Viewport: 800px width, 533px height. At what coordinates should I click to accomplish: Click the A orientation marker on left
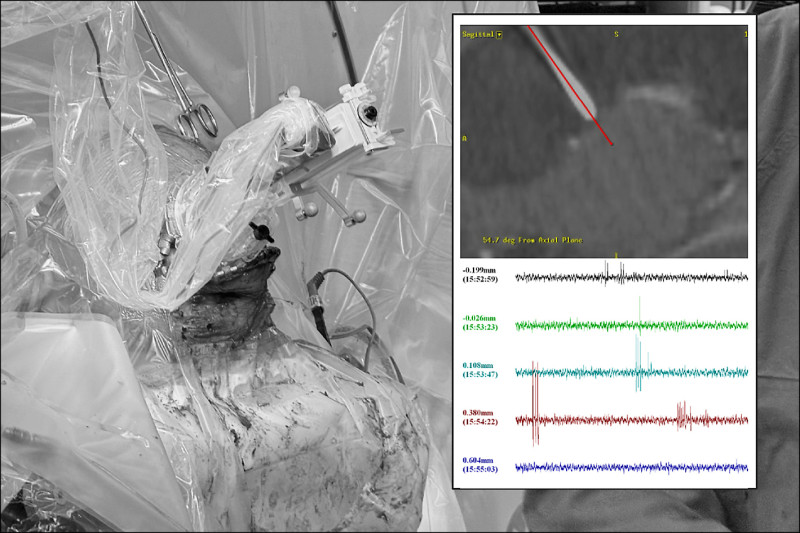(x=463, y=138)
